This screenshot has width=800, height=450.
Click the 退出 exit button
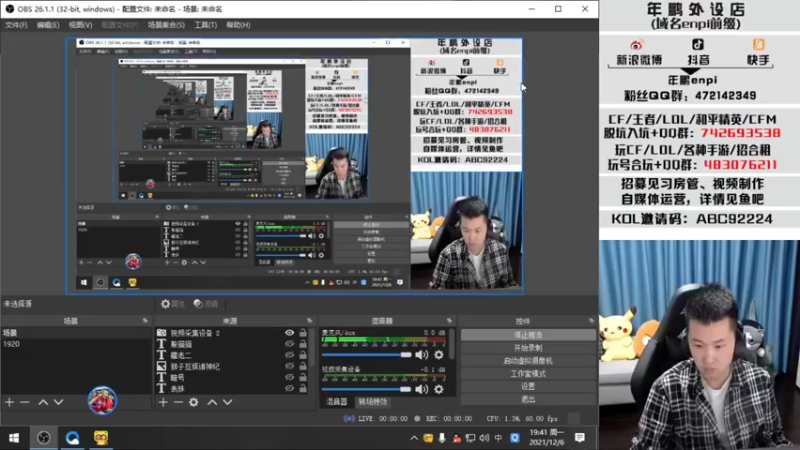pyautogui.click(x=528, y=399)
